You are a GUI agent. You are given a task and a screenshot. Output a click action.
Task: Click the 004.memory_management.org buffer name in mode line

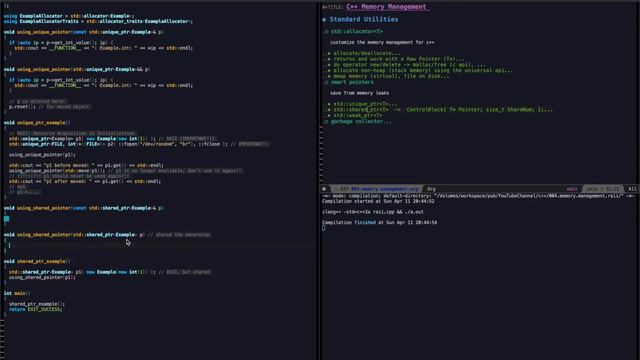[x=385, y=189]
